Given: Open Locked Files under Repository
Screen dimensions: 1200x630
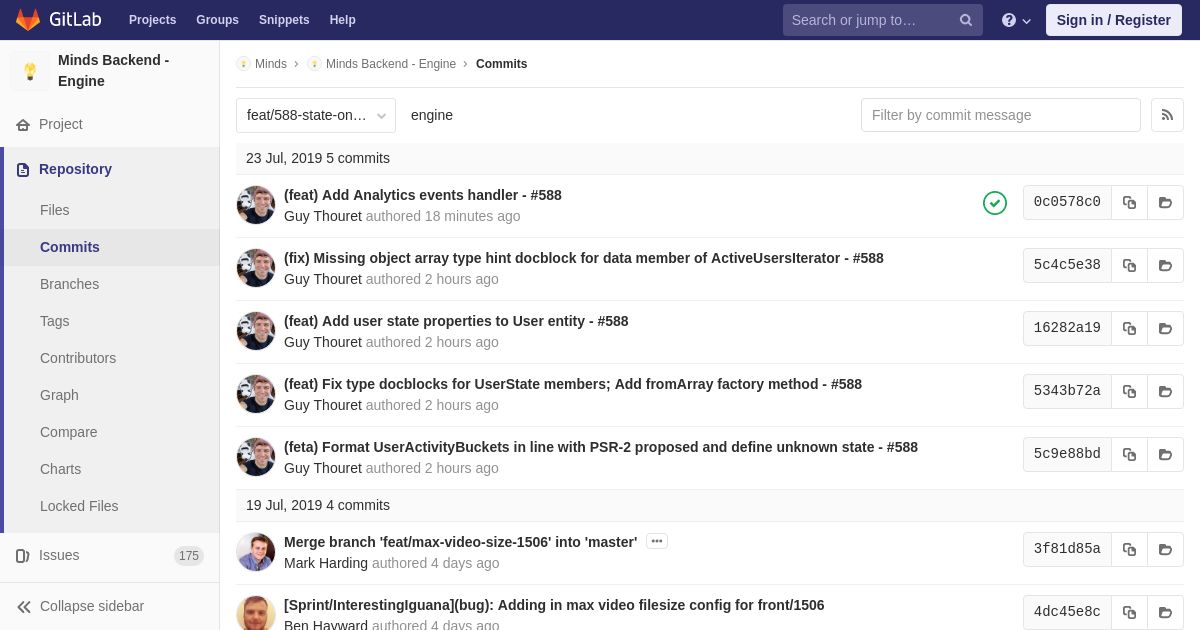Looking at the screenshot, I should click(x=79, y=506).
